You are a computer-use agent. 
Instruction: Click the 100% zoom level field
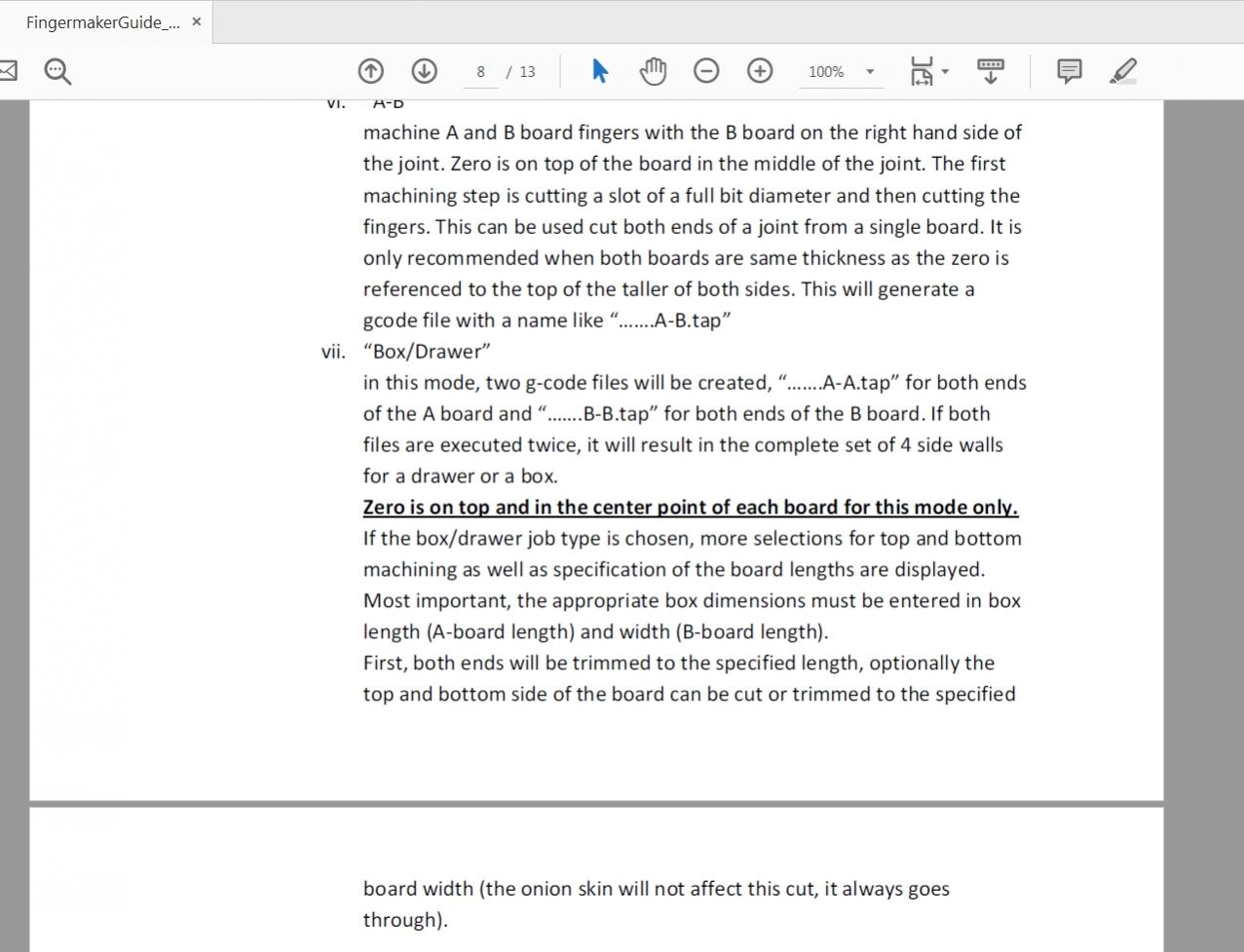click(x=826, y=72)
